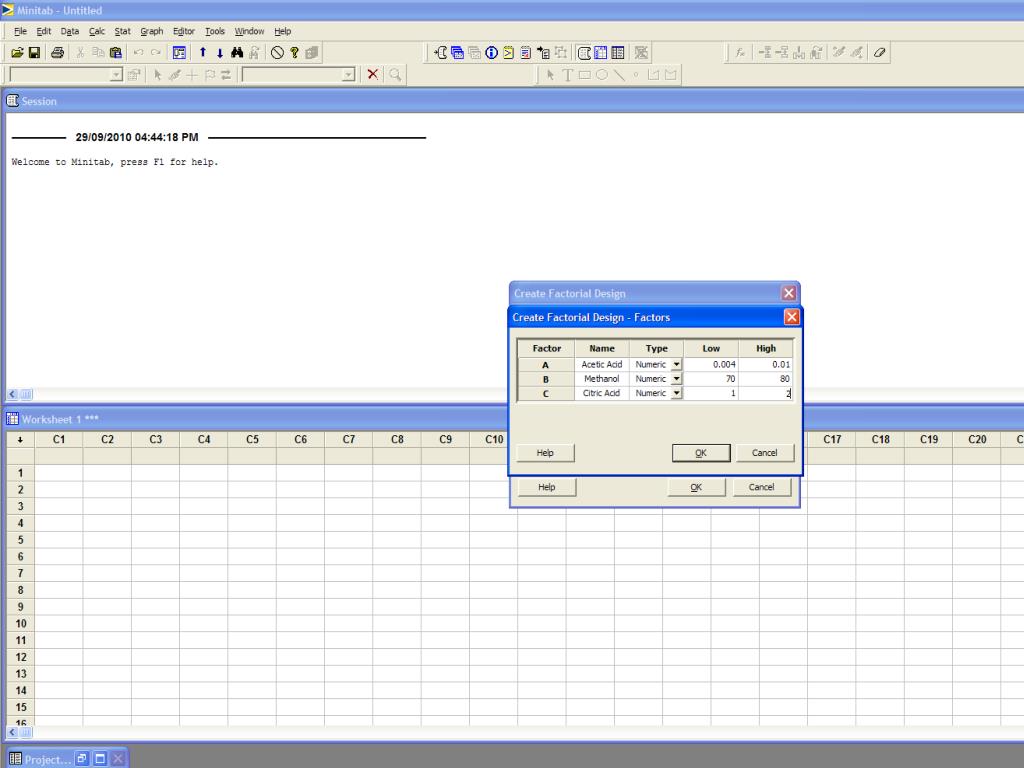Click the Show Session Folder icon
Viewport: 1024px width, 768px height.
click(x=440, y=53)
